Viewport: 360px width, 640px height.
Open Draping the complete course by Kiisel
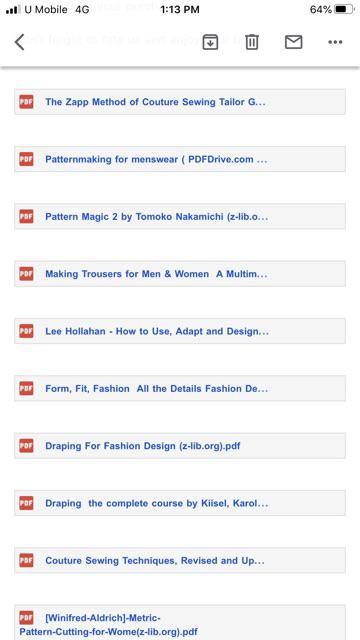[180, 503]
